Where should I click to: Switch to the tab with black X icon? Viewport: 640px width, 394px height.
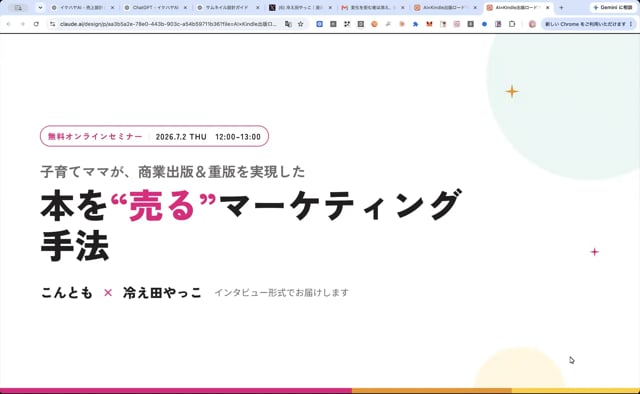pos(300,7)
